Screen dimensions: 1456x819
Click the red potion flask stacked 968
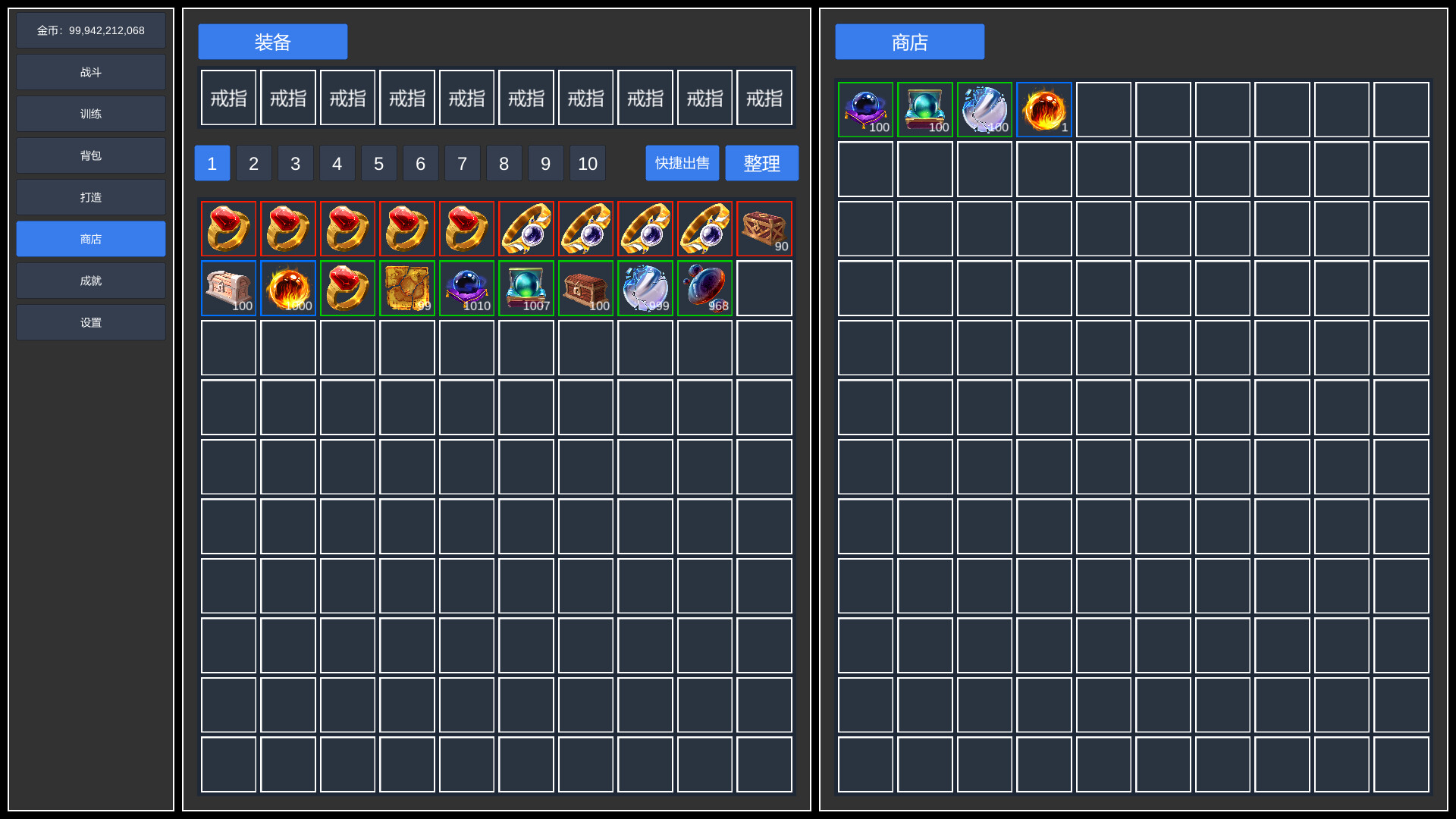tap(704, 288)
